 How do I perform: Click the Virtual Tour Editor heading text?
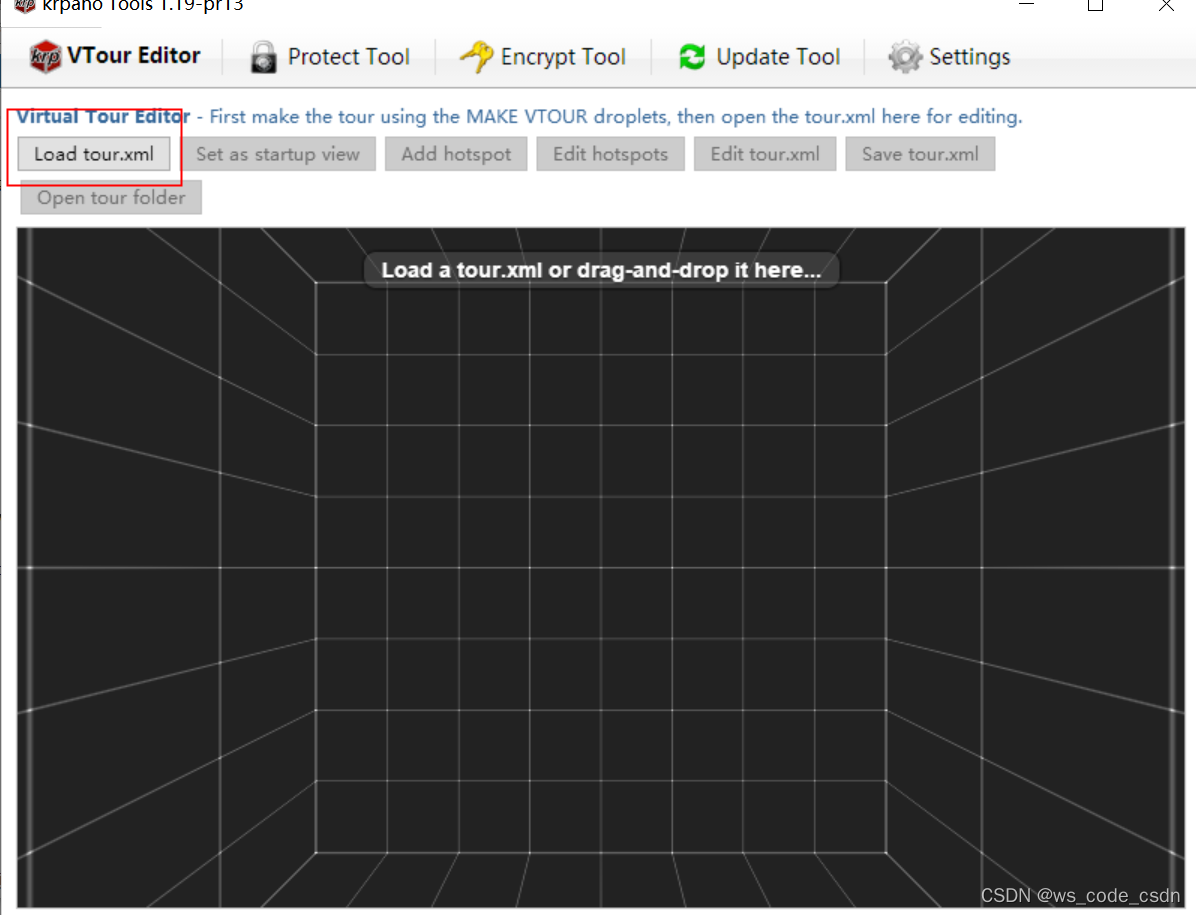[x=103, y=117]
